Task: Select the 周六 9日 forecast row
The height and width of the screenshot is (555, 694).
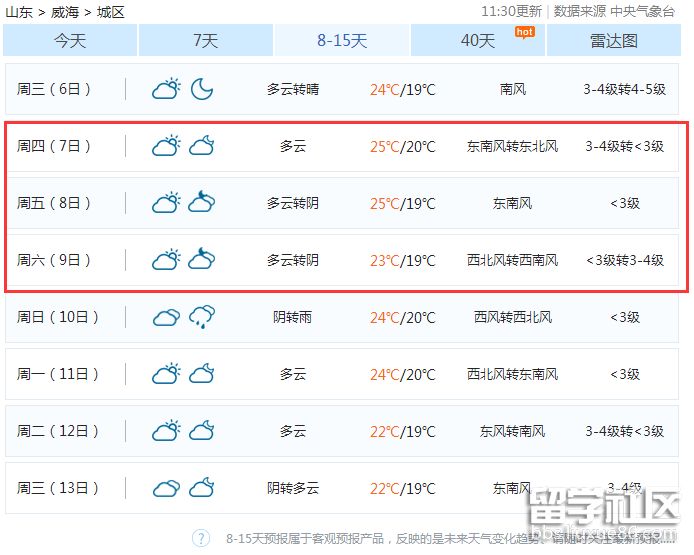Action: pyautogui.click(x=347, y=261)
